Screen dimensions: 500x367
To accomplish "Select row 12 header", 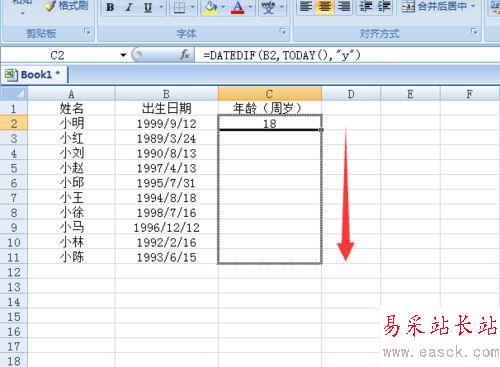I will [x=14, y=272].
